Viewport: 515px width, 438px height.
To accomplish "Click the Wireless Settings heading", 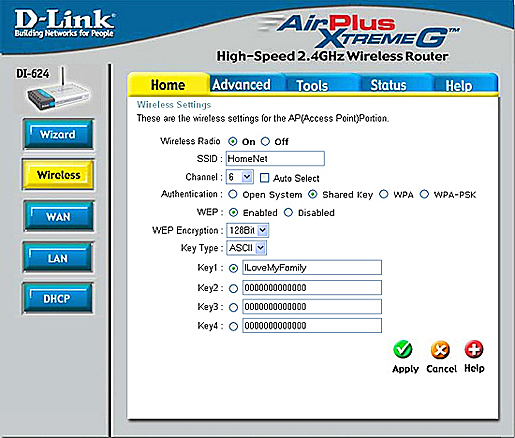I will 174,104.
